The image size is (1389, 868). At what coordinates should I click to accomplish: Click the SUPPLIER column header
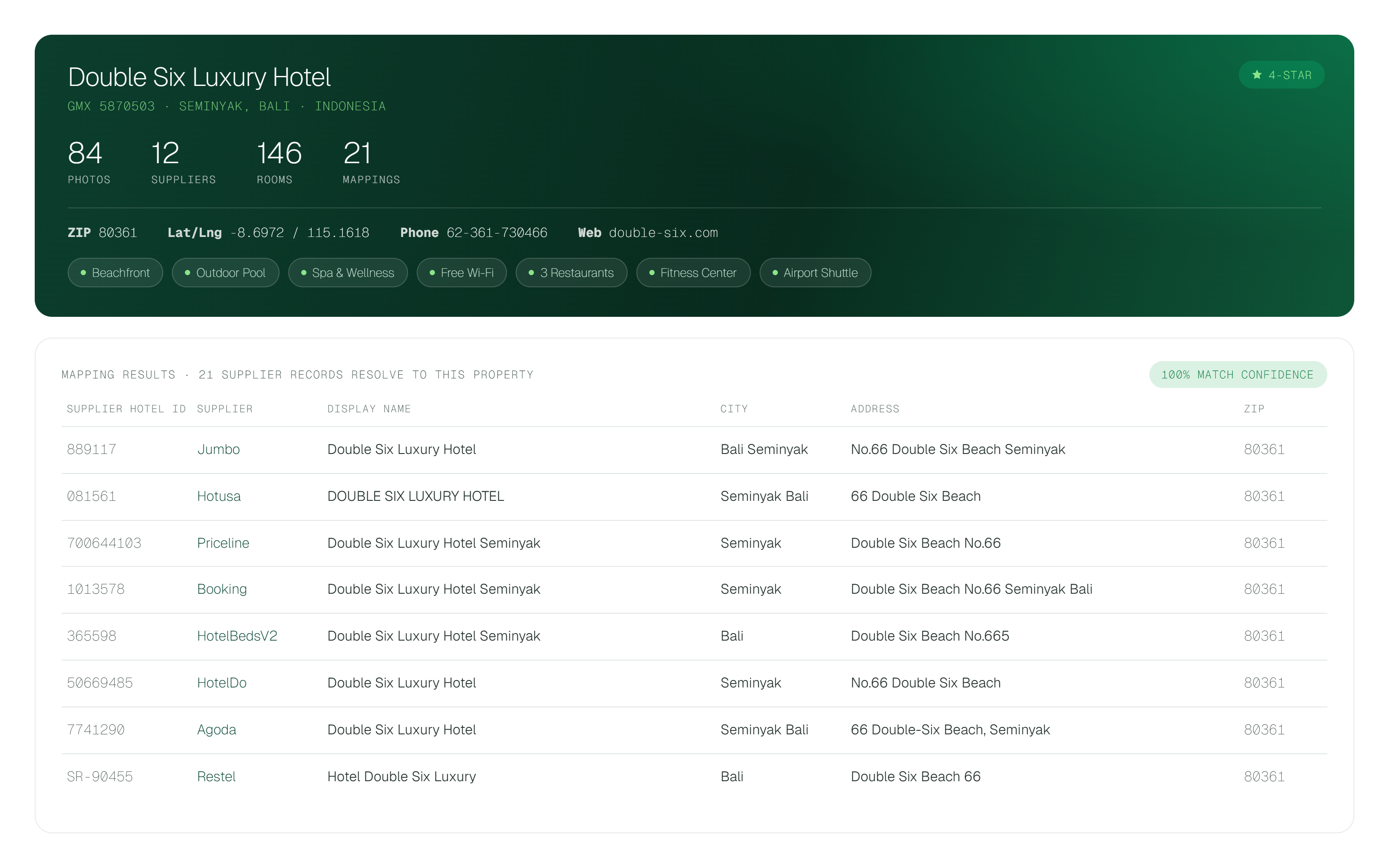pos(225,409)
